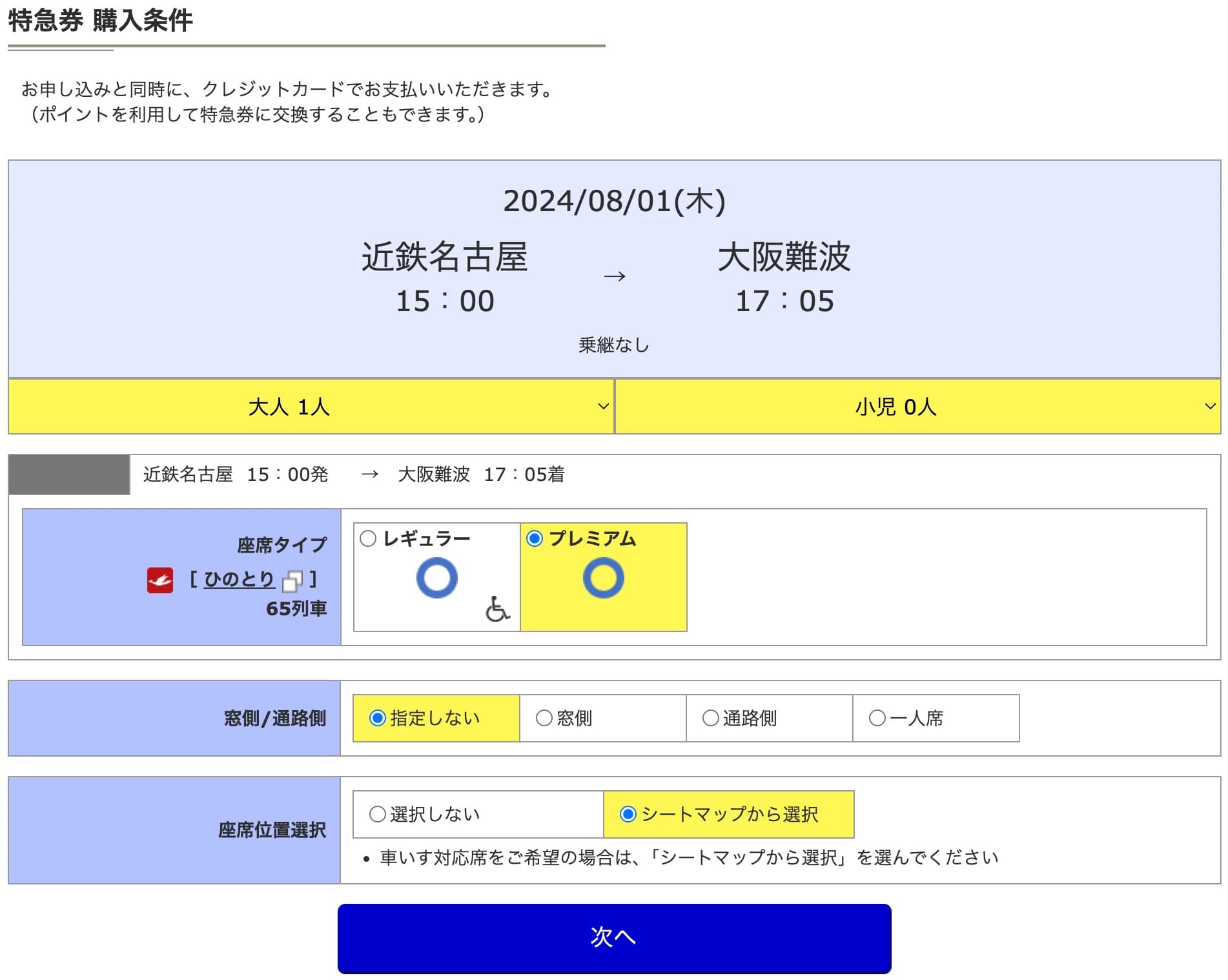
Task: Click the 座席位置選択 row label
Action: [x=272, y=830]
